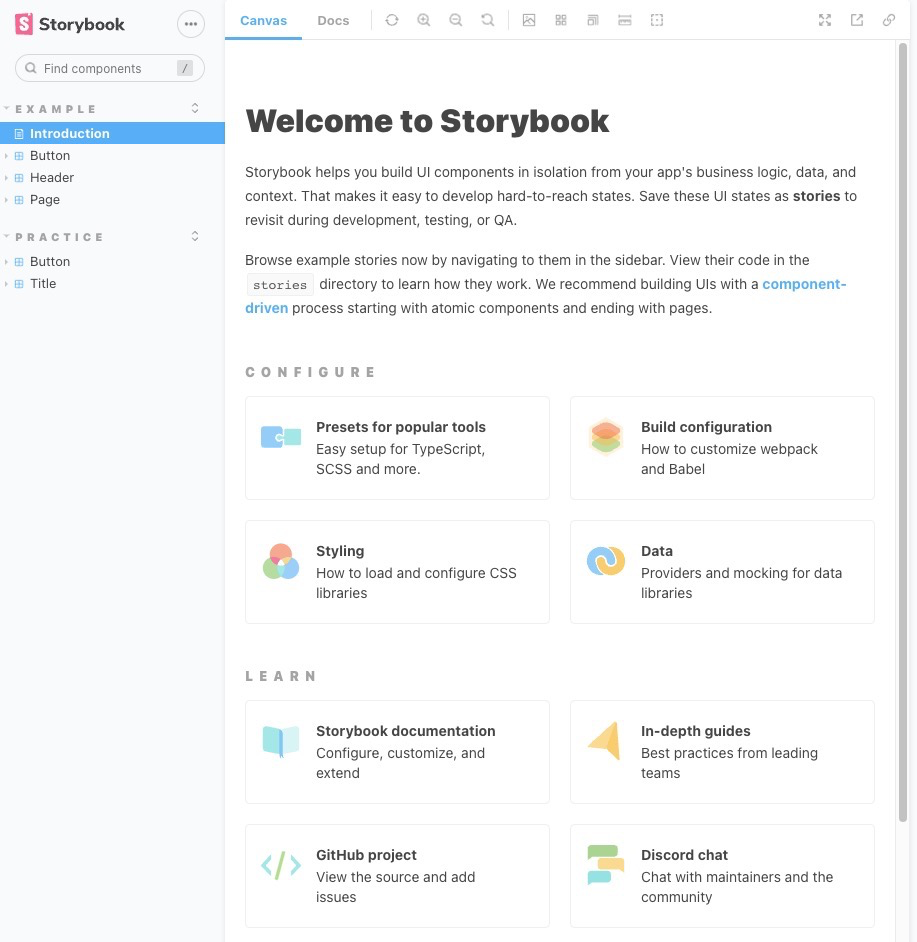Open the Data card

point(722,572)
